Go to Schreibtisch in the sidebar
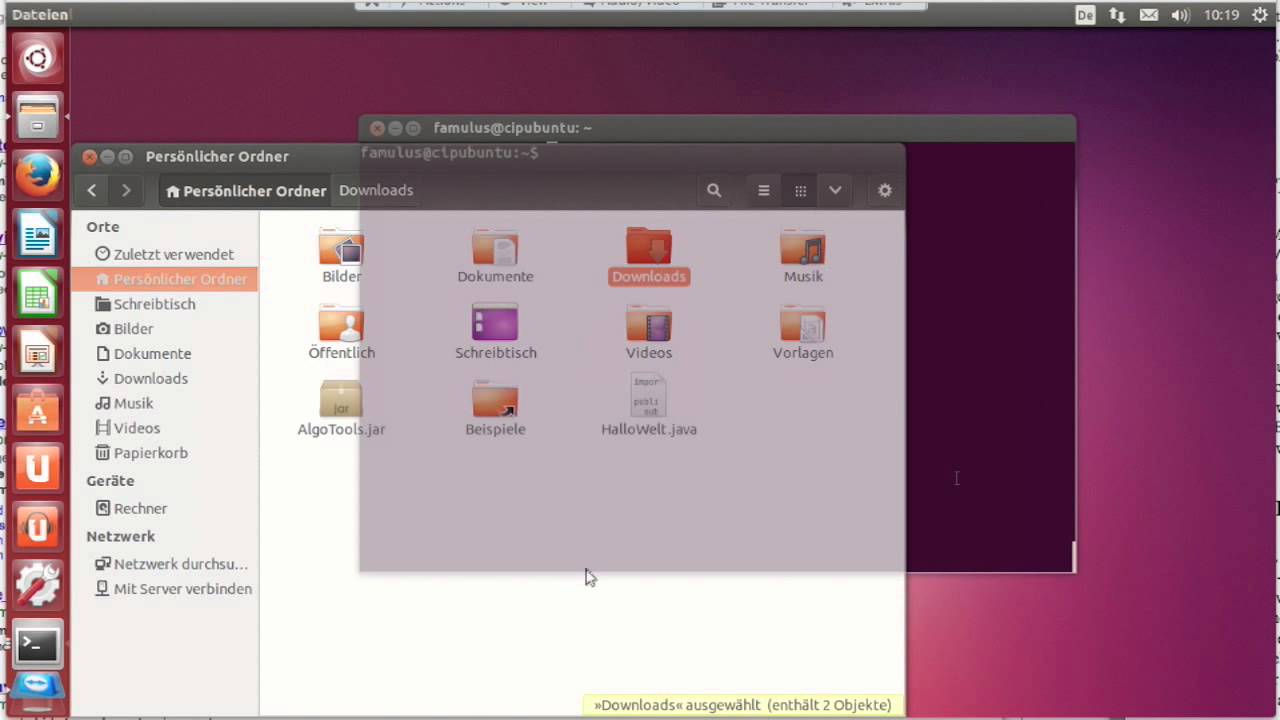The height and width of the screenshot is (720, 1280). click(x=165, y=304)
